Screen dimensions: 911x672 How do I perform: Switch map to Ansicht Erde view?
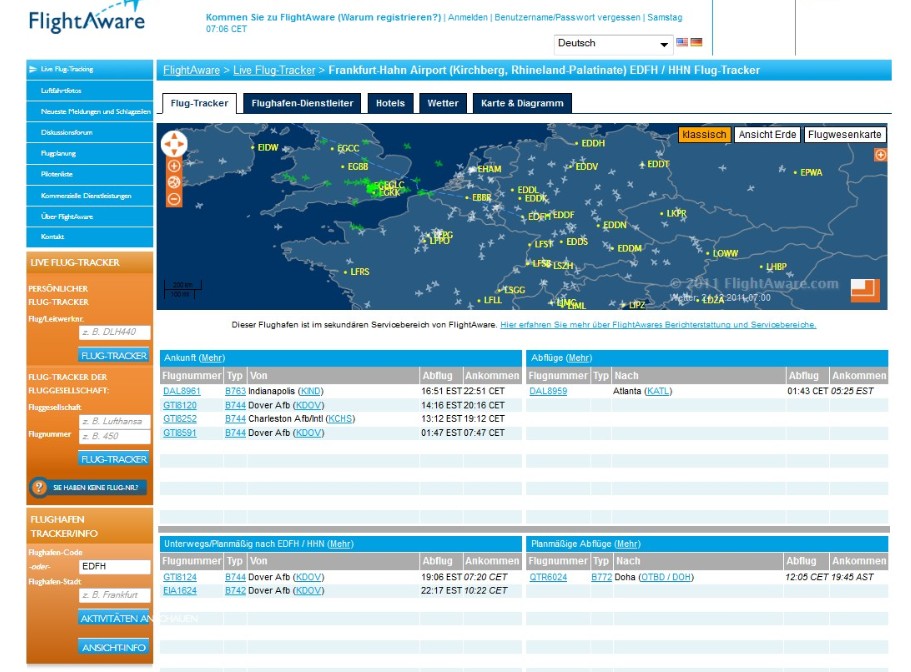(x=767, y=134)
